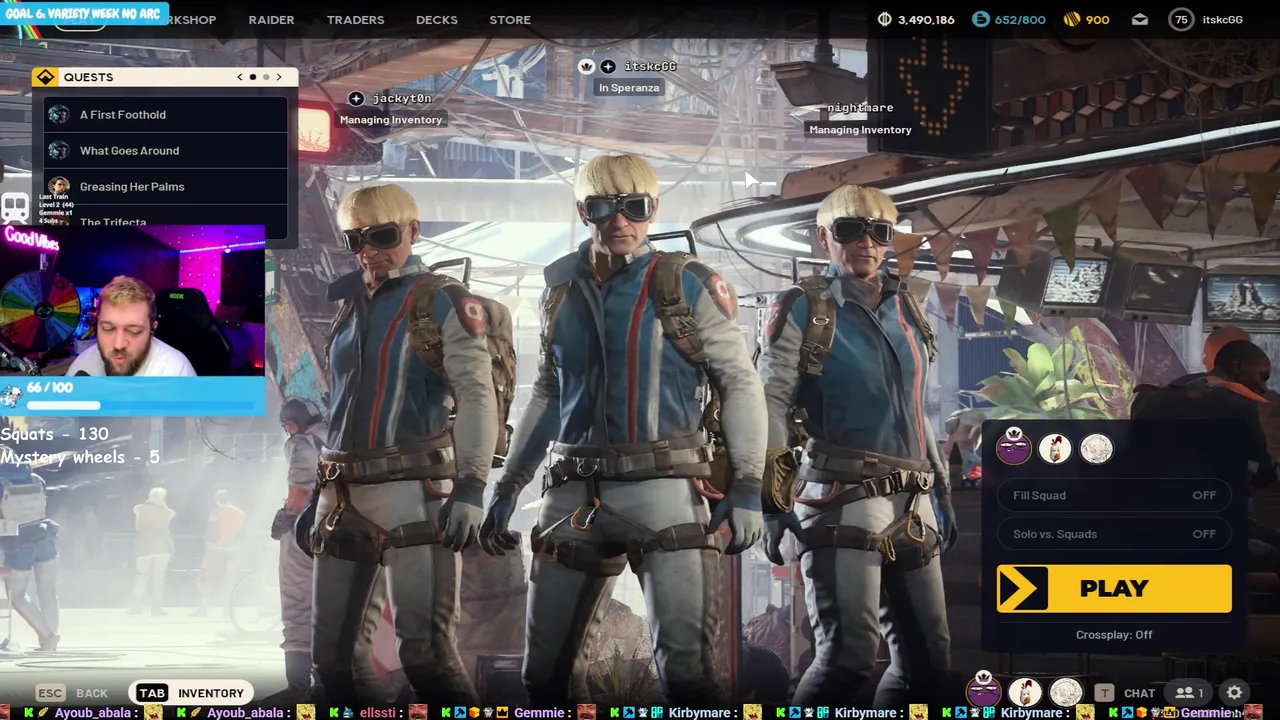Click the plus icon beside jackyt0n
Screen dimensions: 1280x720
356,98
